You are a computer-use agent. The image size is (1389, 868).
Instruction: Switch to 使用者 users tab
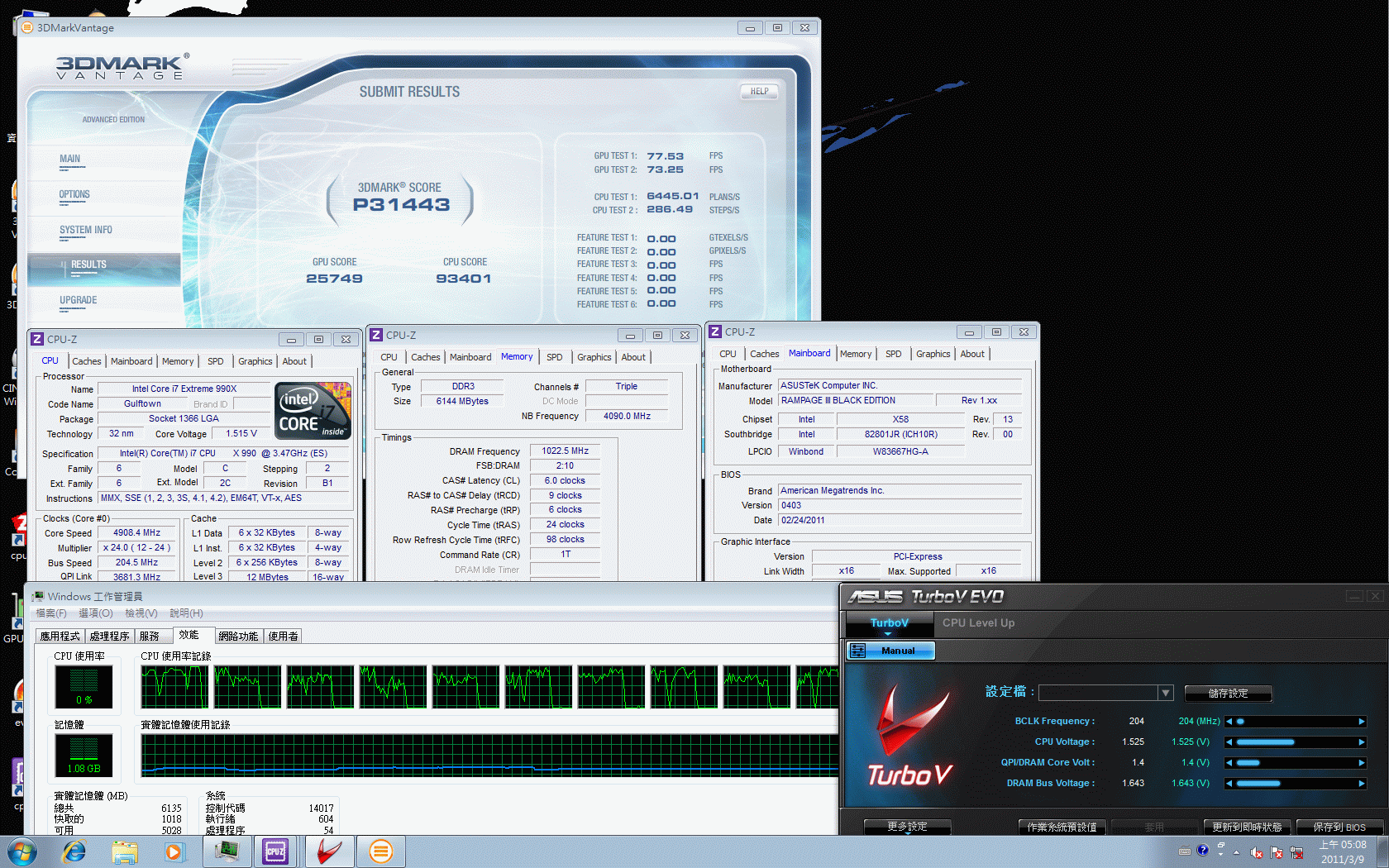tap(284, 636)
